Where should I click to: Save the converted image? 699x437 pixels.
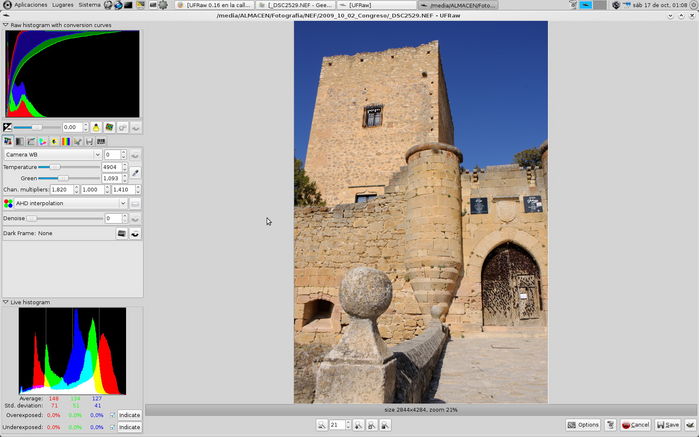[668, 425]
